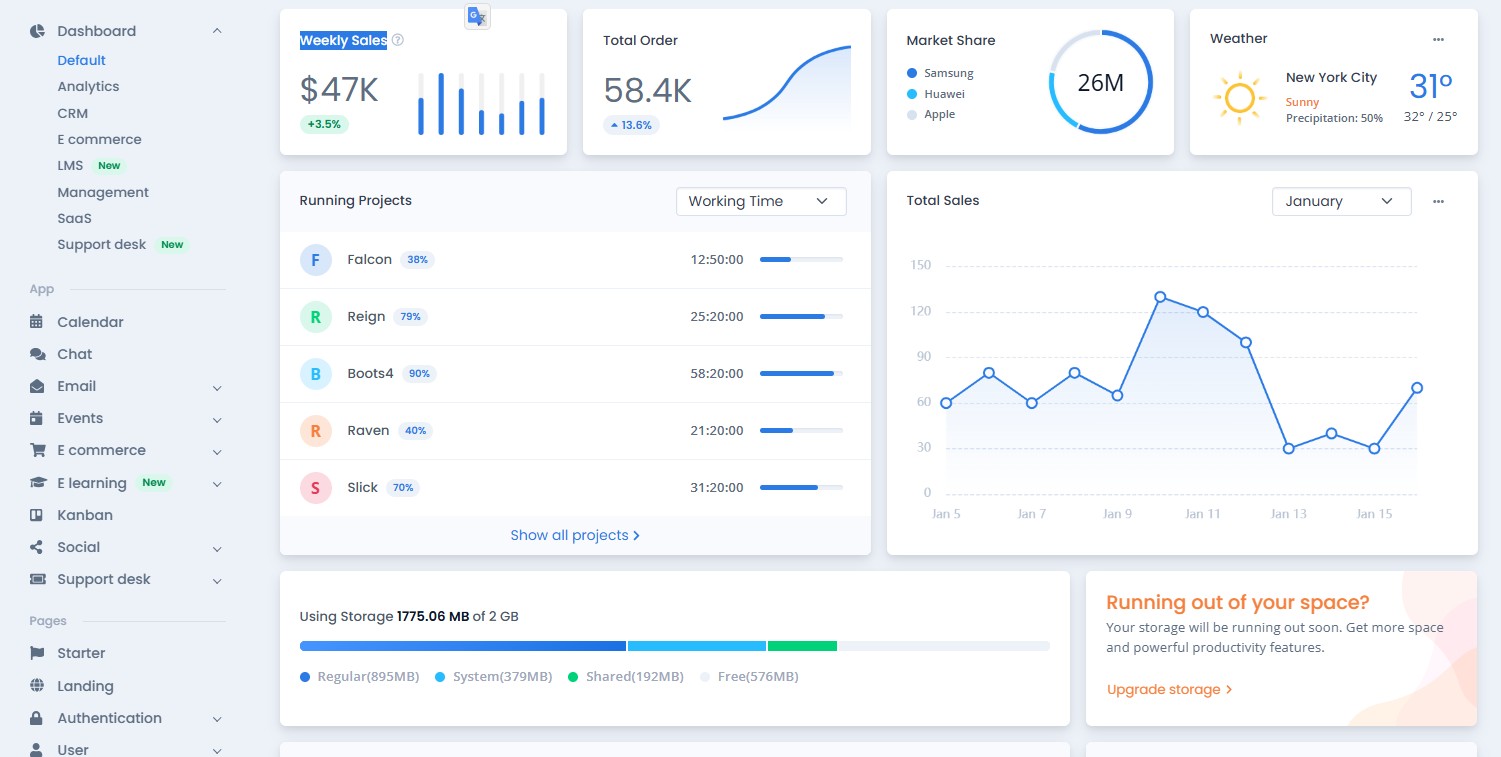The height and width of the screenshot is (757, 1501).
Task: Expand the Events submenu chevron
Action: coord(217,419)
